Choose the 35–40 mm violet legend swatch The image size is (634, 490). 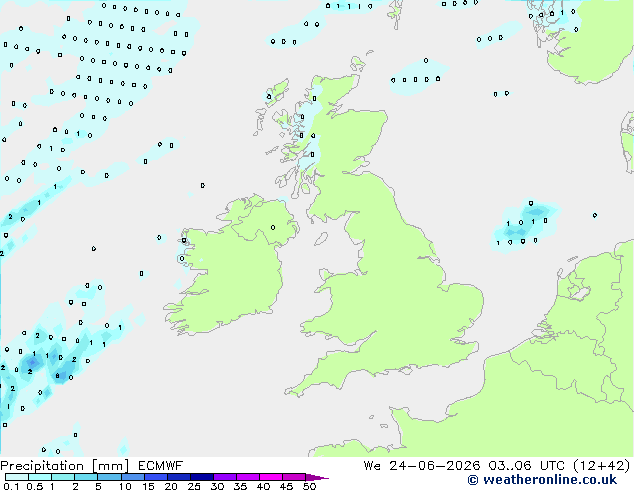click(x=248, y=477)
